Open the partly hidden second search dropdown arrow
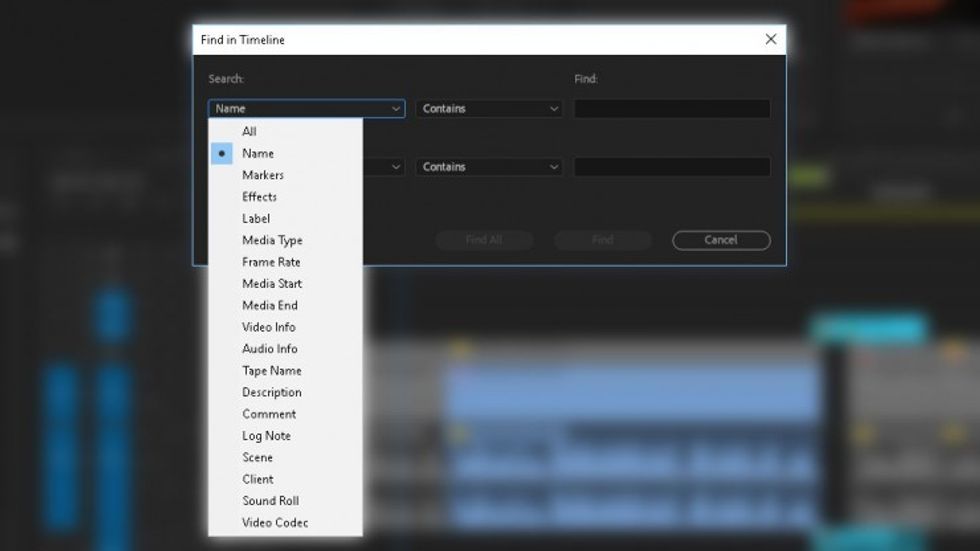 click(396, 167)
